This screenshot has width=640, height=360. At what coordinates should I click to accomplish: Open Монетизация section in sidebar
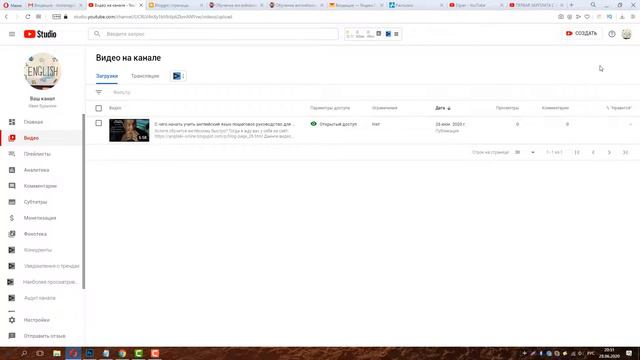(x=41, y=218)
